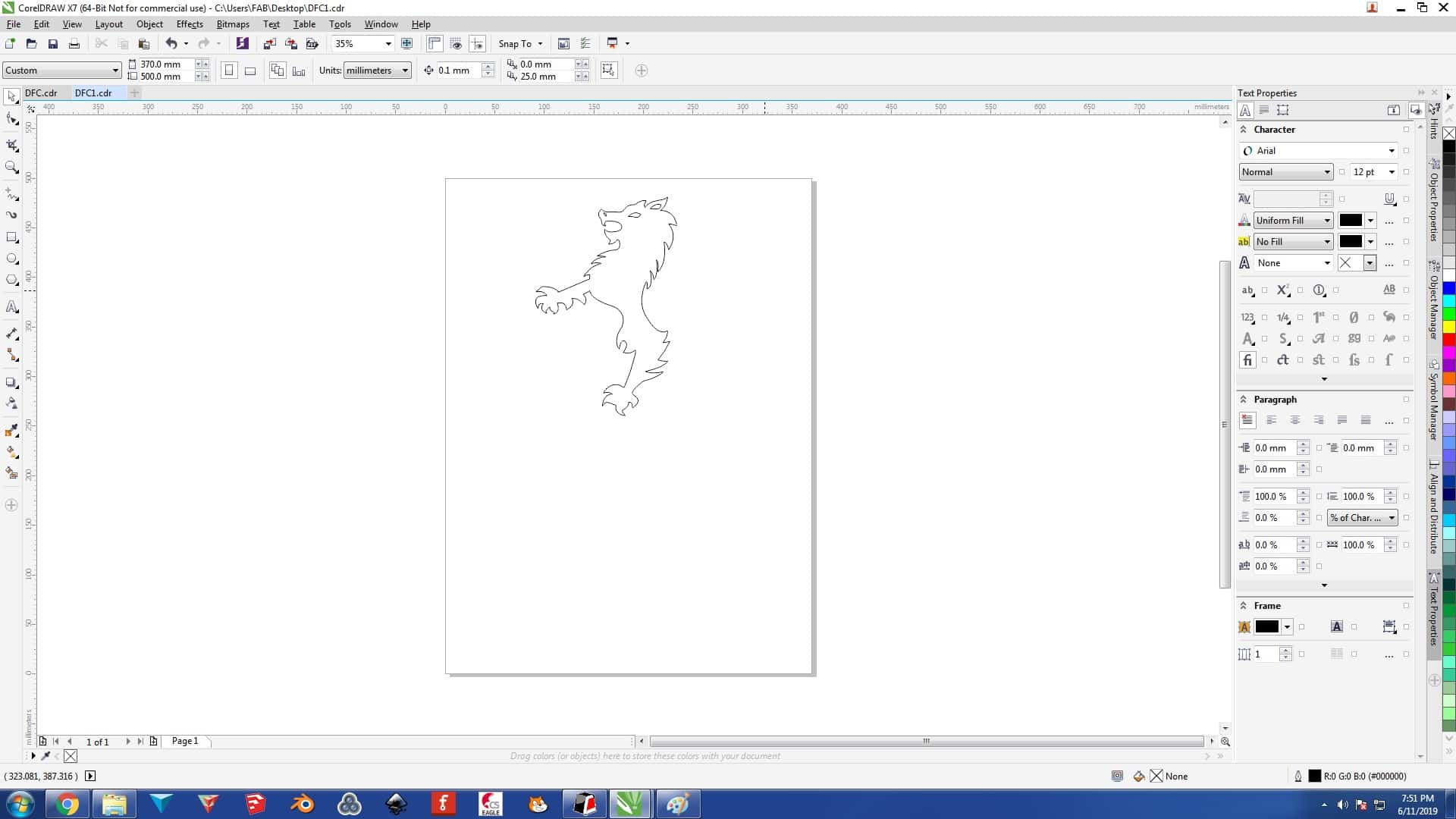The height and width of the screenshot is (819, 1456).
Task: Choose the Ellipse tool
Action: (x=12, y=259)
